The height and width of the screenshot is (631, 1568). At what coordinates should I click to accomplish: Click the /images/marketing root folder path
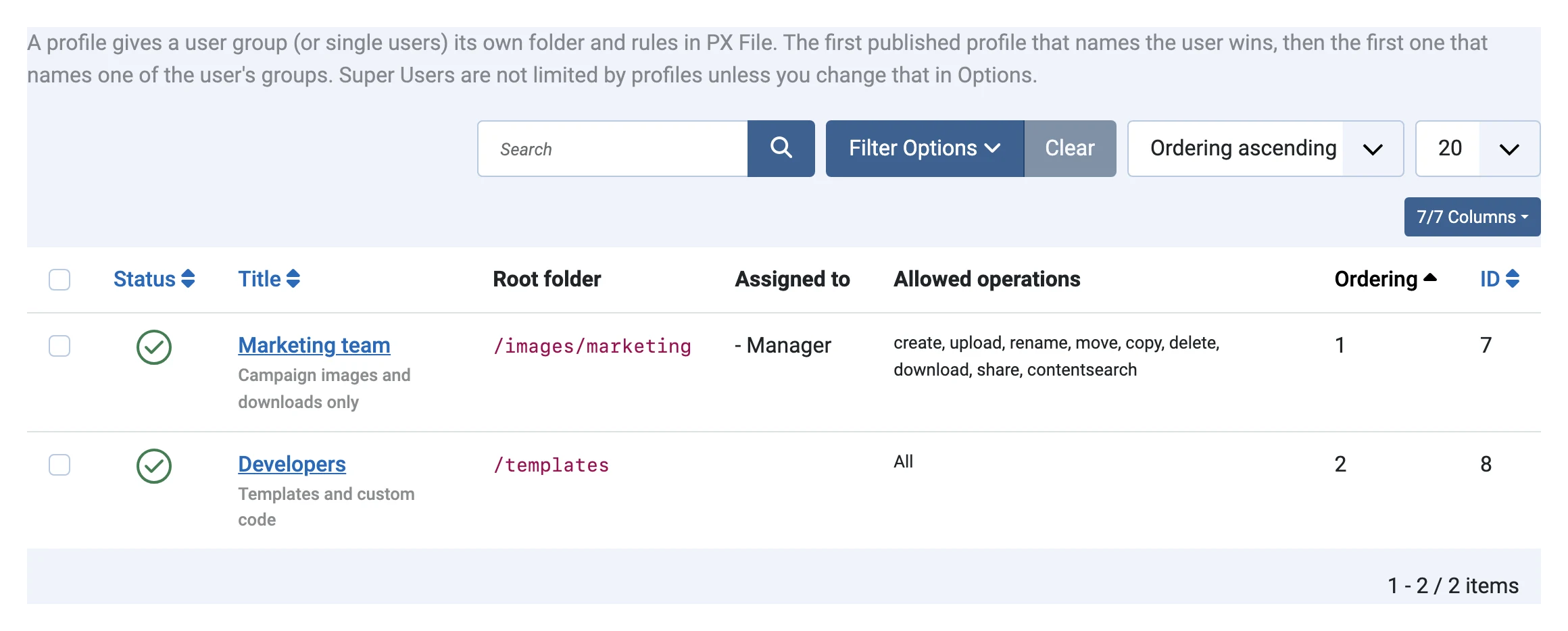(592, 346)
